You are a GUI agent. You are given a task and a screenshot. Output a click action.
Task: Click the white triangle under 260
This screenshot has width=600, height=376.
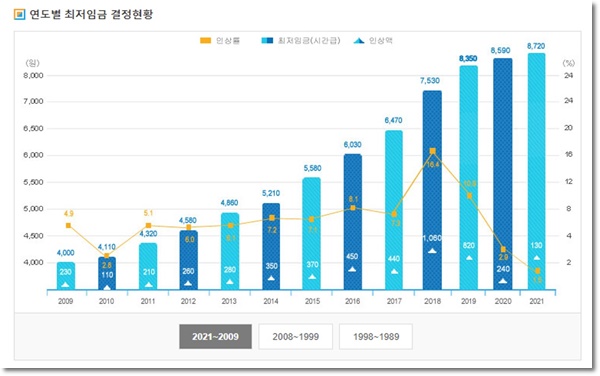pyautogui.click(x=188, y=283)
